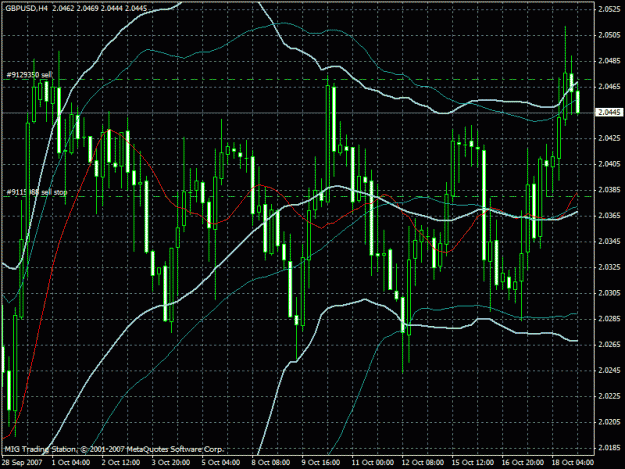This screenshot has width=625, height=469.
Task: Click the 2 Oct 12:00 time label
Action: 121,463
